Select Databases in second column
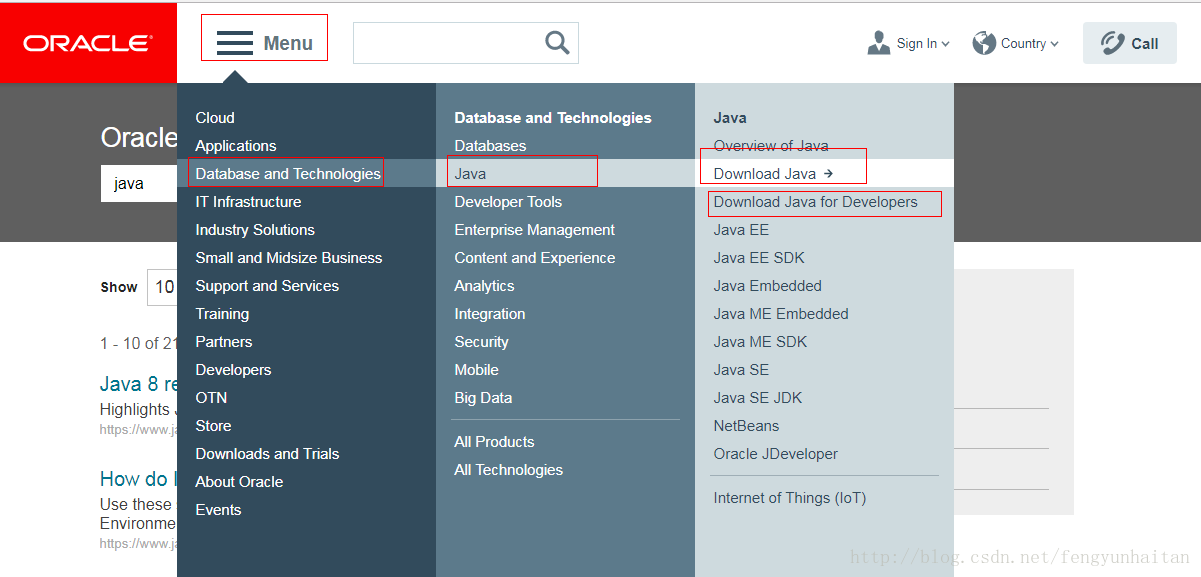1201x577 pixels. tap(490, 146)
